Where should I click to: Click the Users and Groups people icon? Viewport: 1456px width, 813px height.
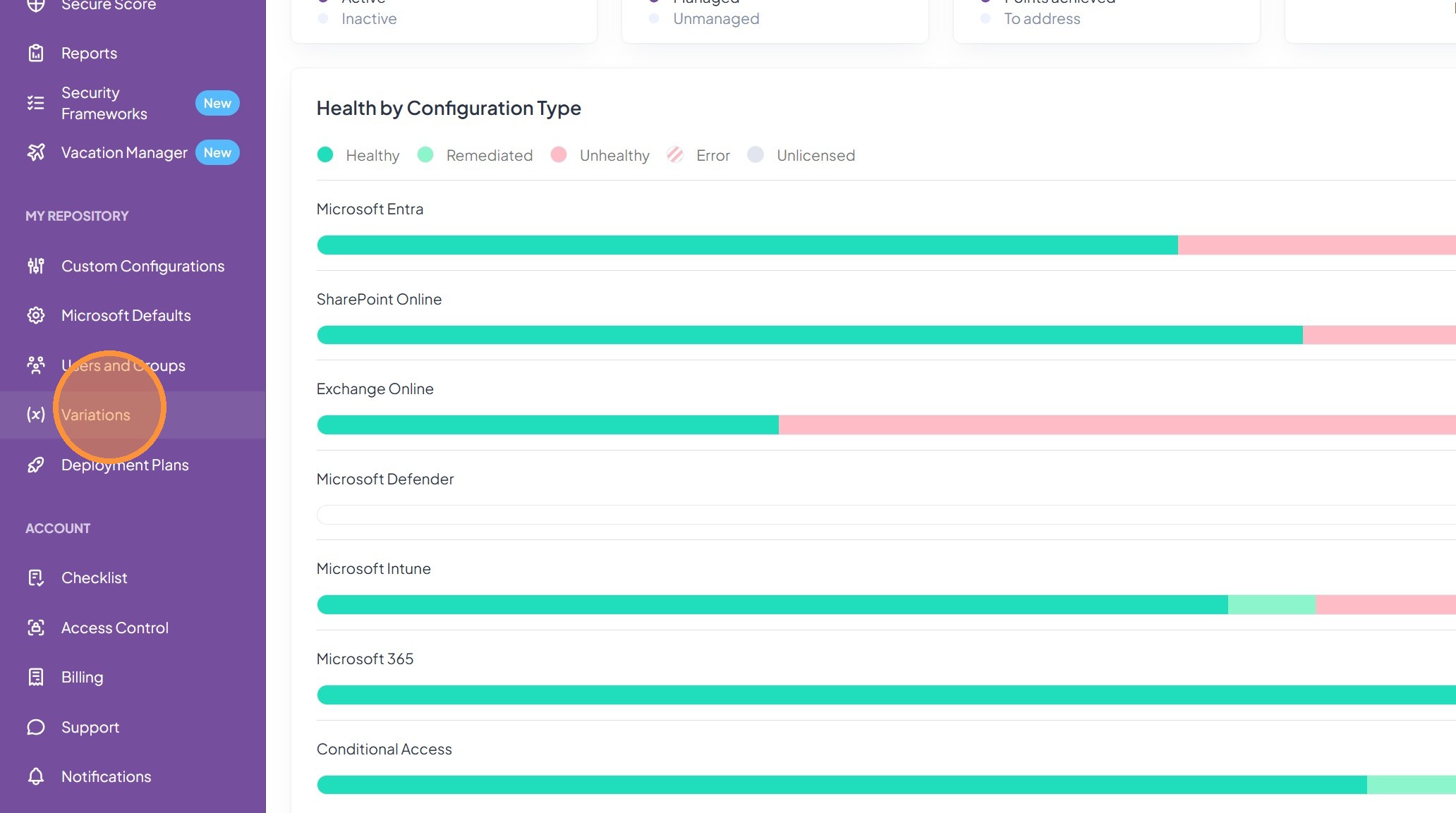point(36,365)
